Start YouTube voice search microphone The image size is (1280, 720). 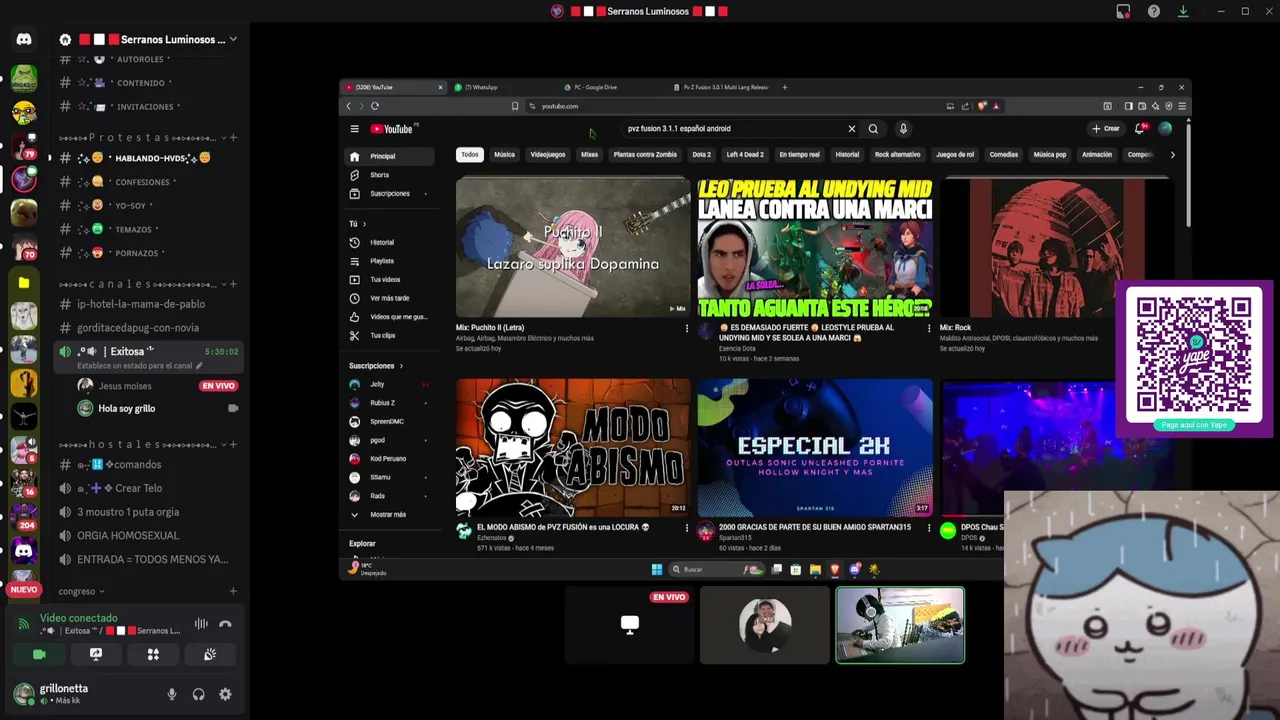(903, 129)
